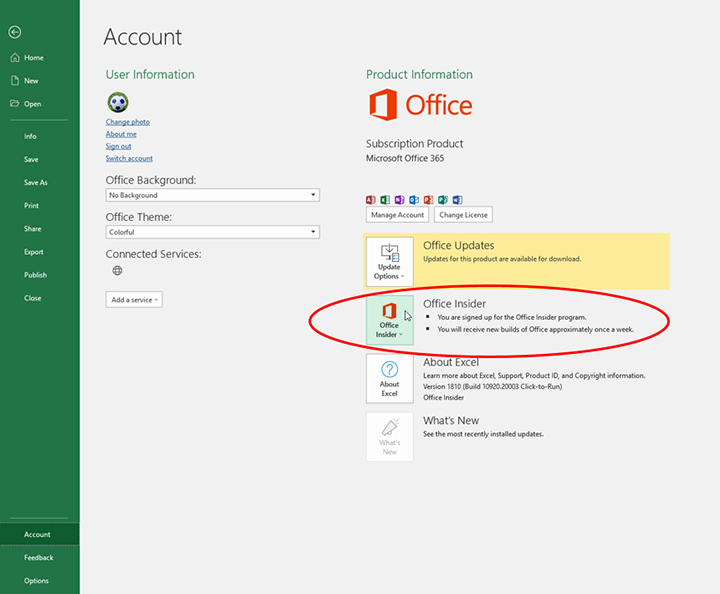The width and height of the screenshot is (720, 594).
Task: Open the Add a service dropdown
Action: pos(134,299)
